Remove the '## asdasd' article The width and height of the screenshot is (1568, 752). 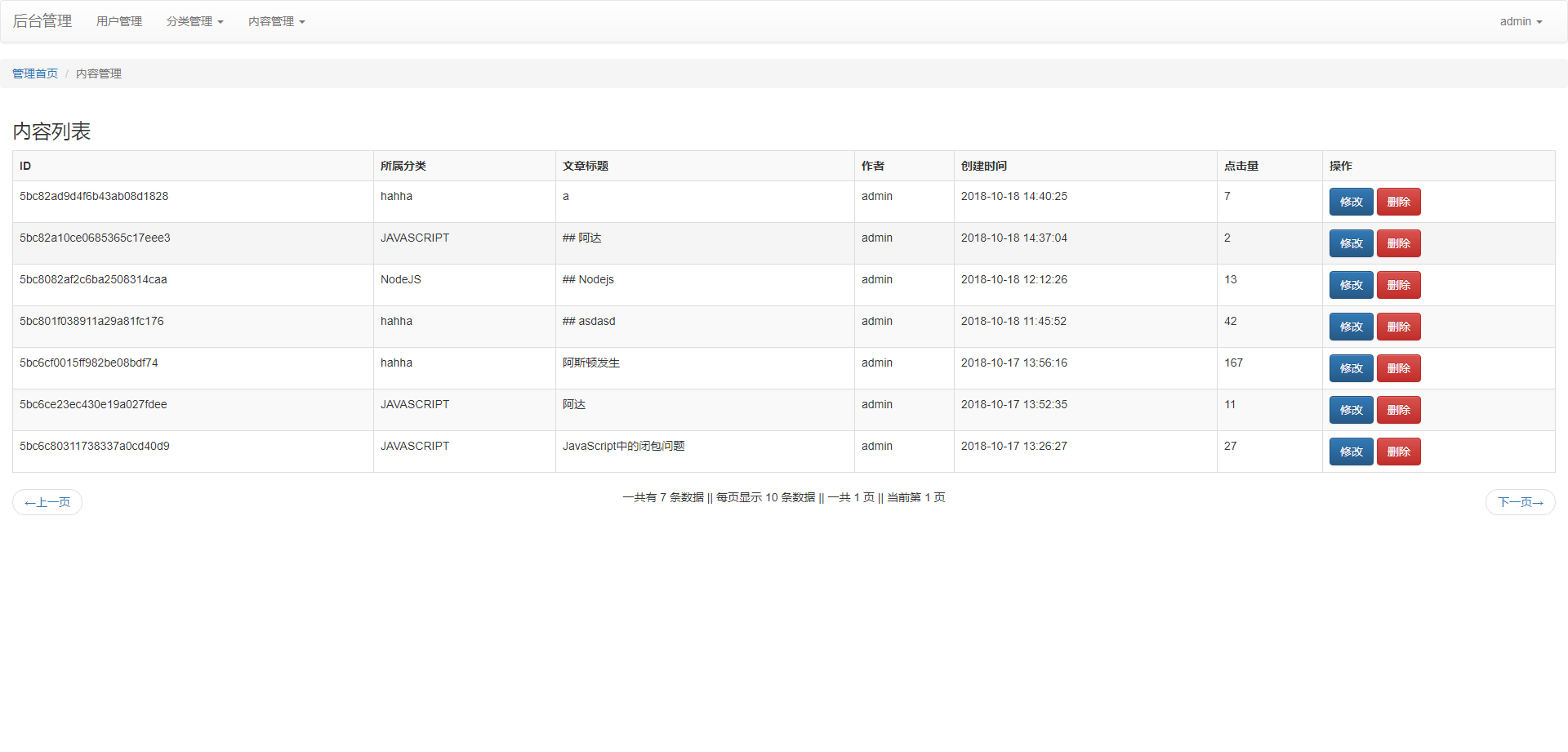click(1398, 327)
